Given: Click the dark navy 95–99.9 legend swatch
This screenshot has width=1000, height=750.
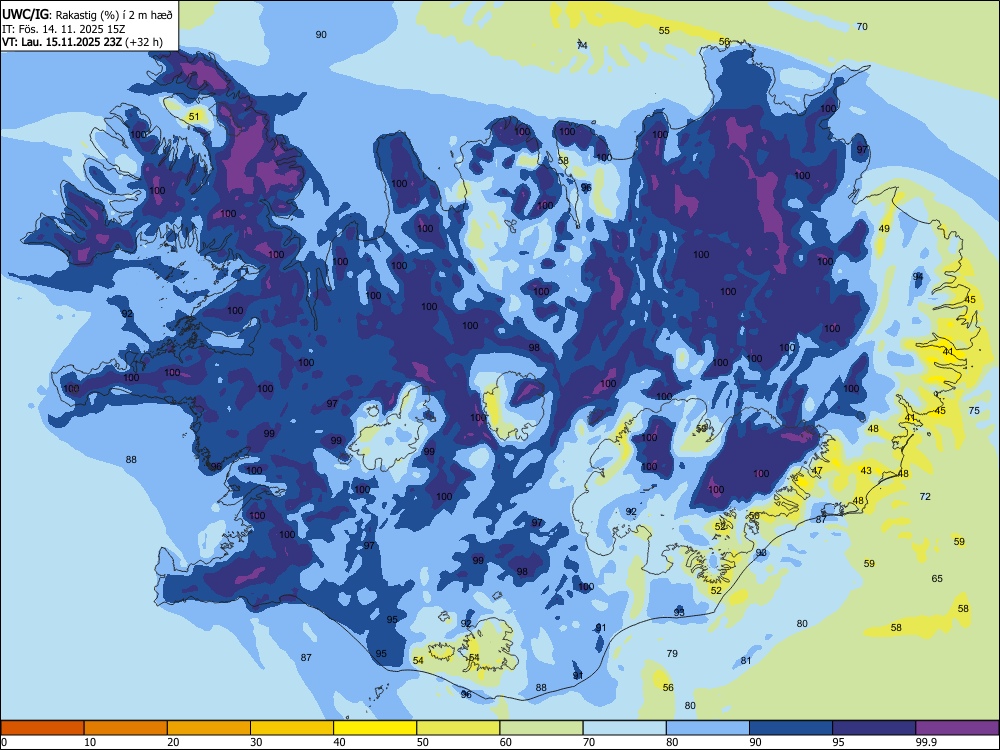Looking at the screenshot, I should (x=874, y=728).
